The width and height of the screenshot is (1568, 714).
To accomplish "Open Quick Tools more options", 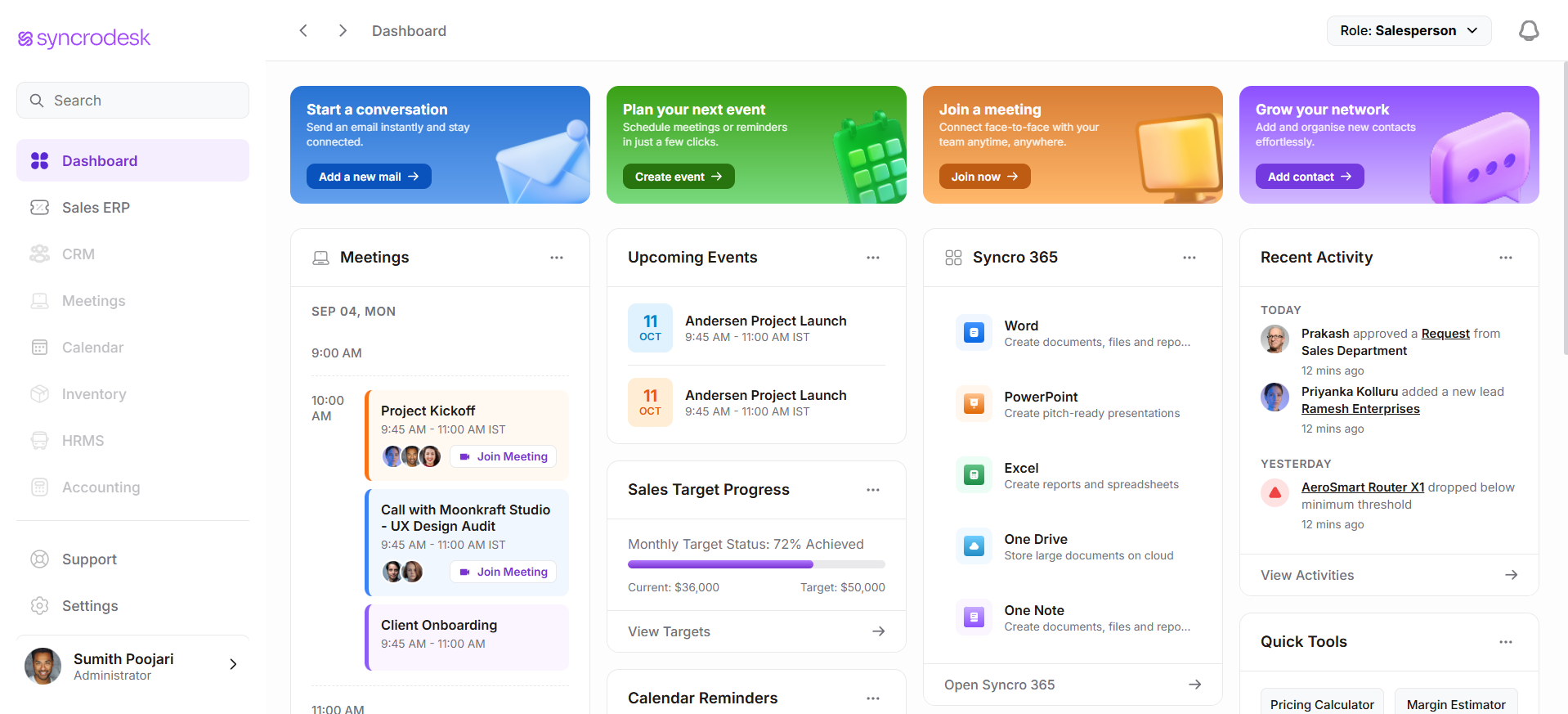I will click(1506, 642).
